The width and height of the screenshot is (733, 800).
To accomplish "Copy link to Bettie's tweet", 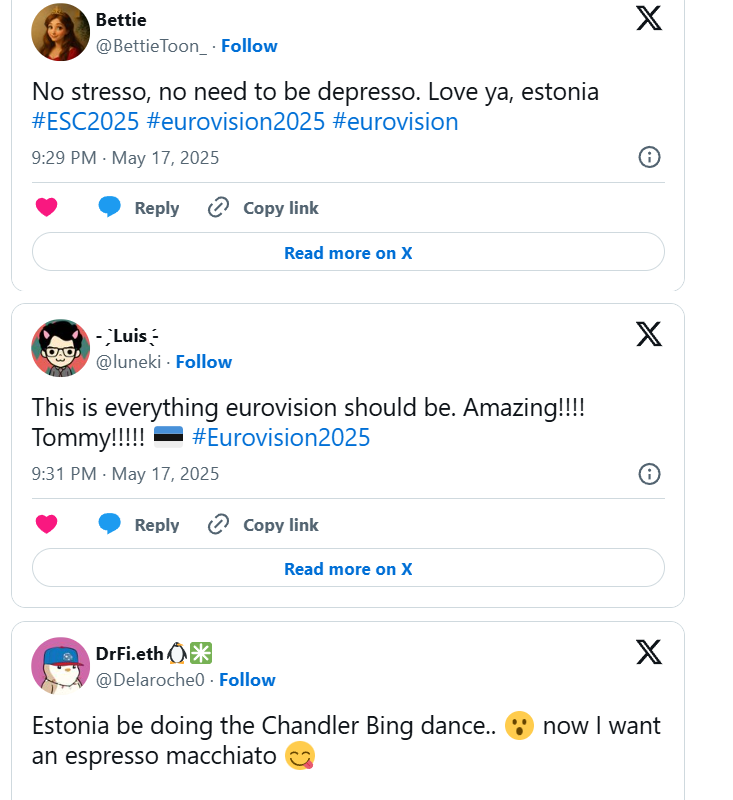I will (x=263, y=208).
